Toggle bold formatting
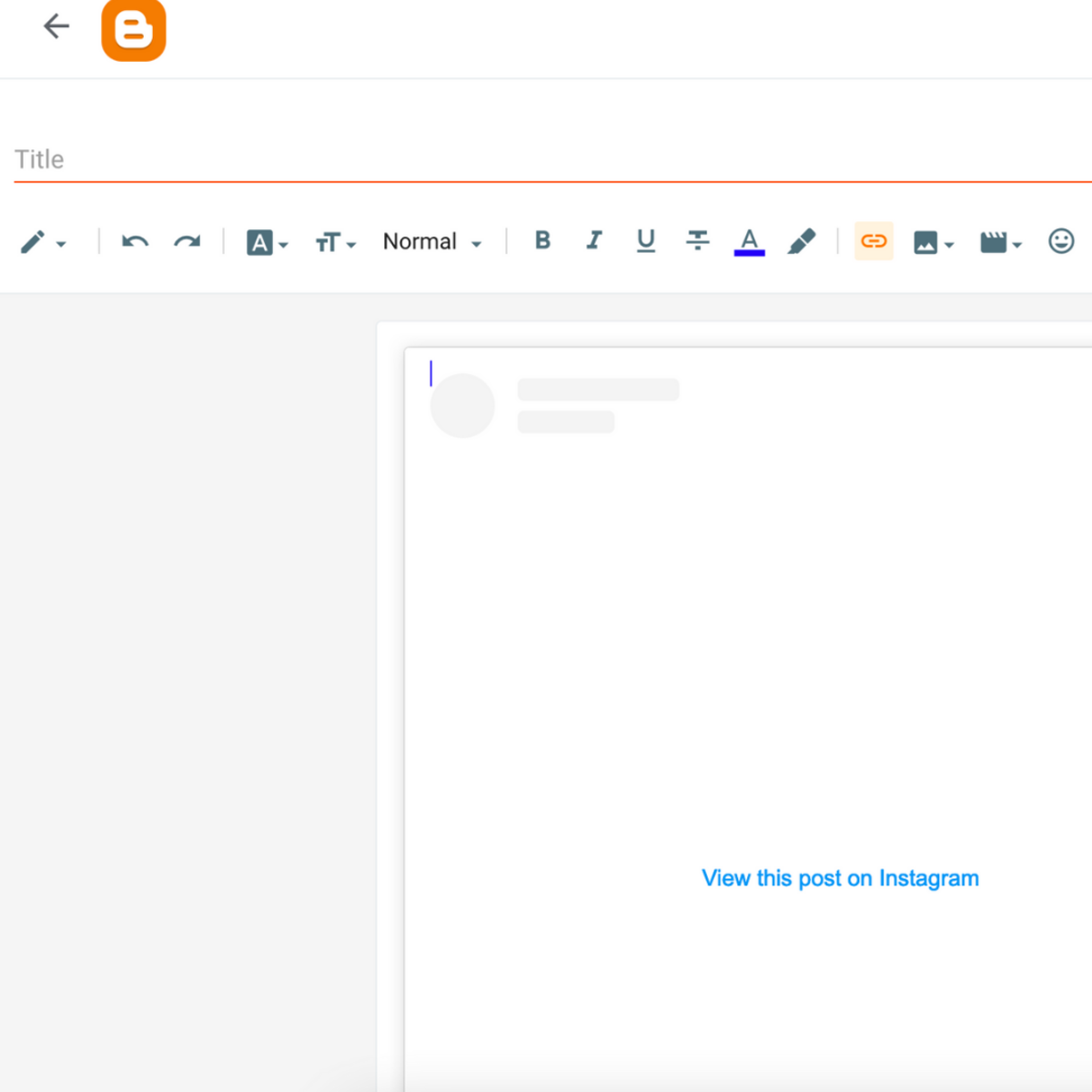This screenshot has width=1092, height=1092. pos(542,240)
